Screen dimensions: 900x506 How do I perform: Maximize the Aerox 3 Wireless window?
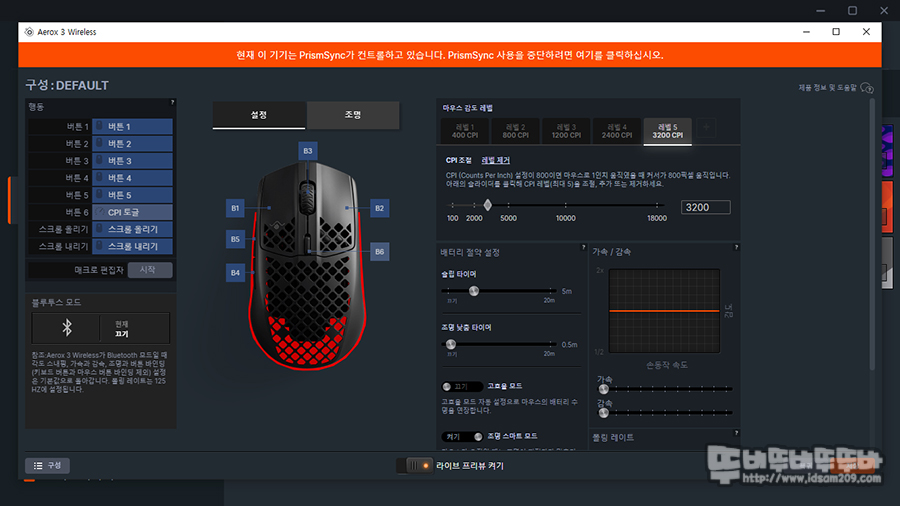click(x=836, y=32)
